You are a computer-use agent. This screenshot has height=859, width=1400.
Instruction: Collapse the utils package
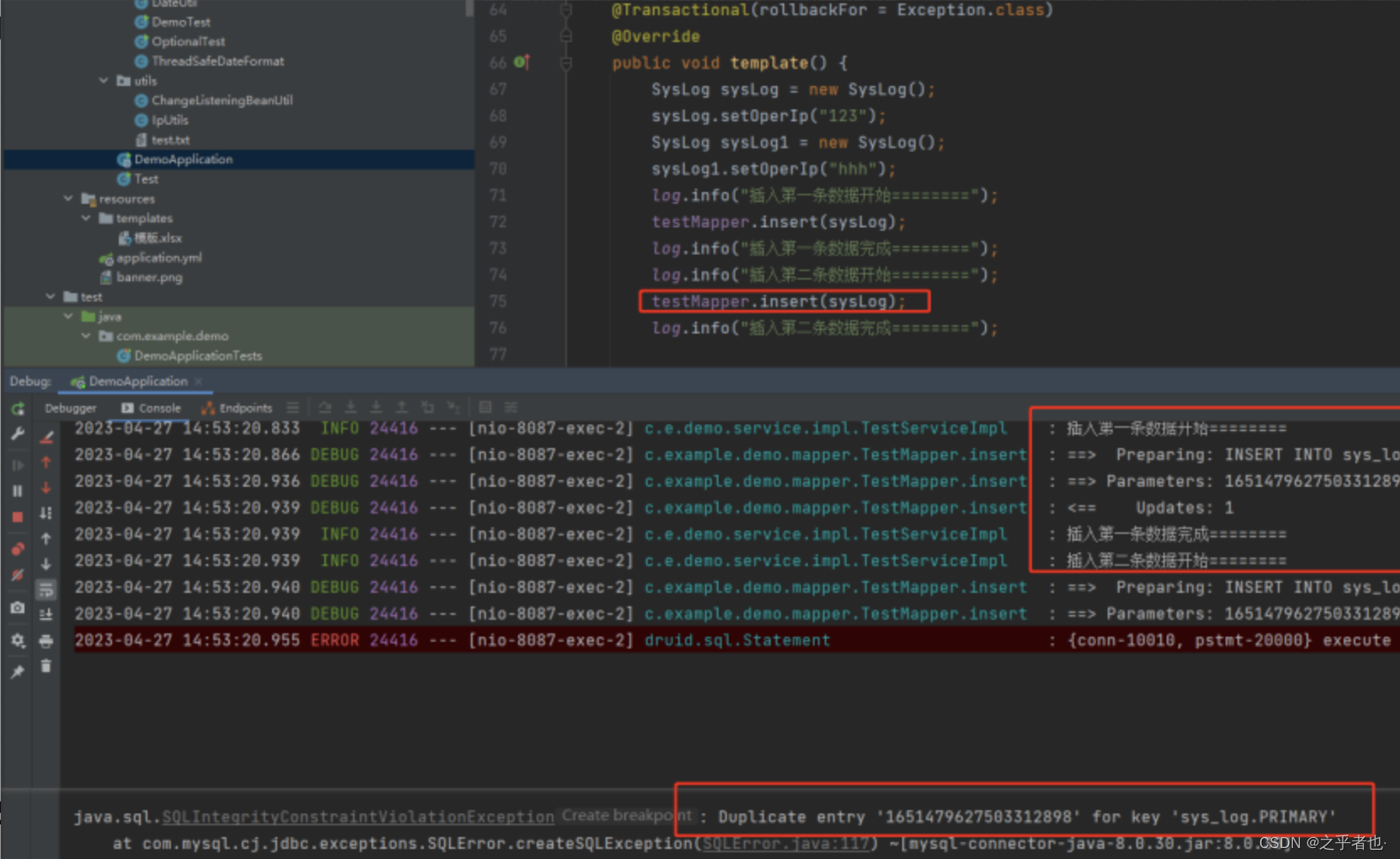coord(103,81)
